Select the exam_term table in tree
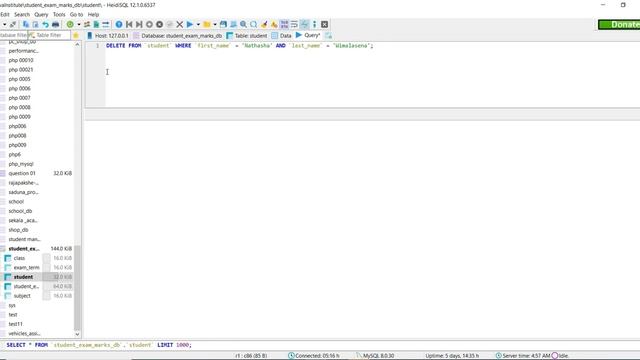640x360 pixels. pyautogui.click(x=27, y=267)
